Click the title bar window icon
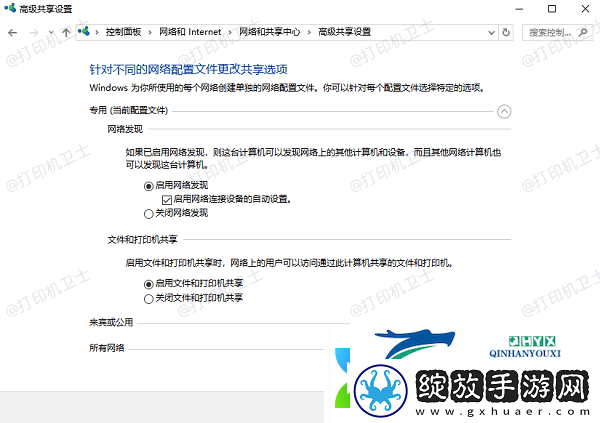 point(10,8)
